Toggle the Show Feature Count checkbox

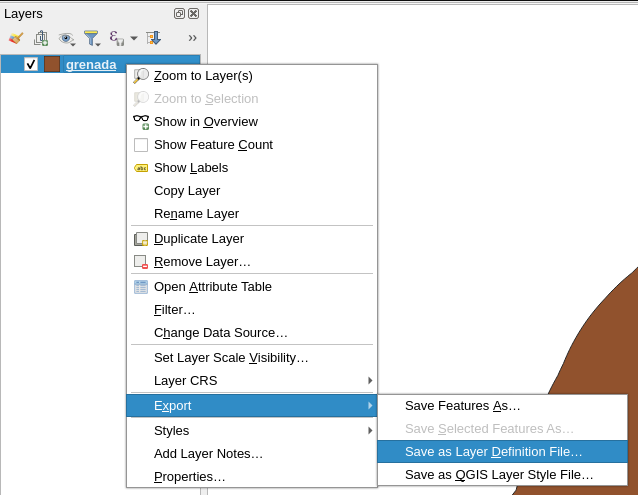tap(141, 145)
